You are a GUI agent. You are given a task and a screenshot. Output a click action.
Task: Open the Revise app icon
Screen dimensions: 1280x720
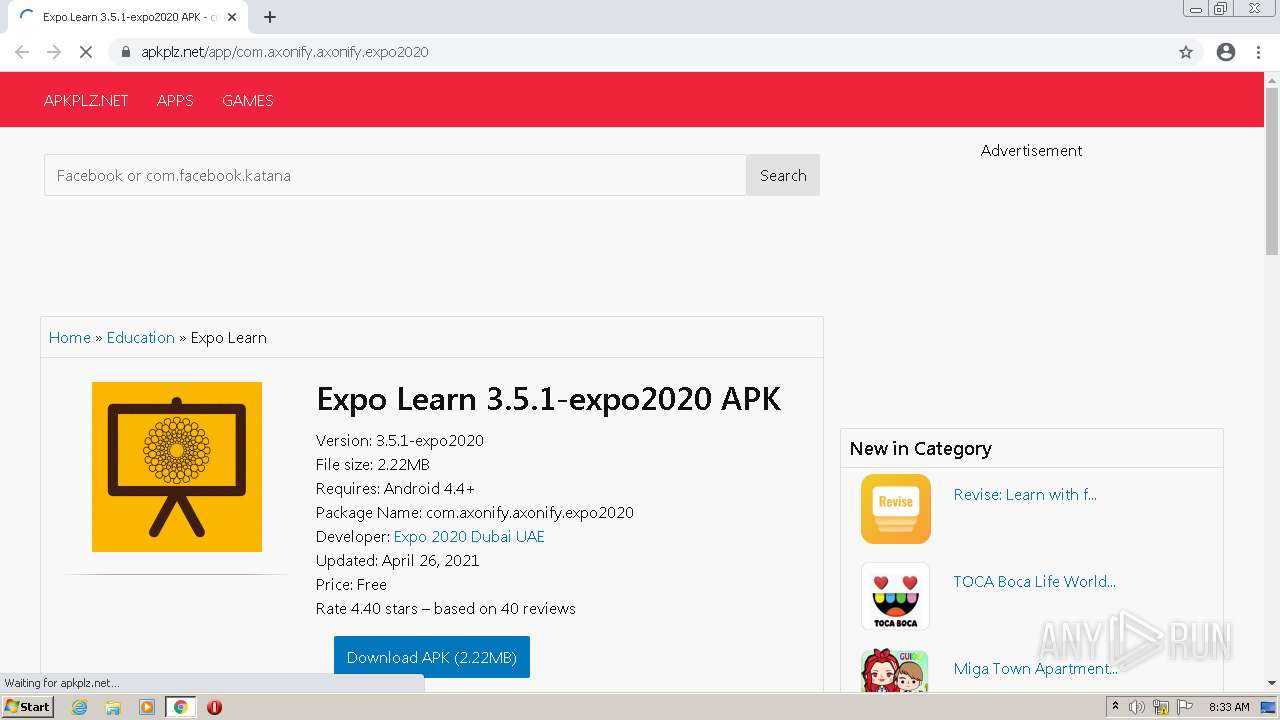896,509
